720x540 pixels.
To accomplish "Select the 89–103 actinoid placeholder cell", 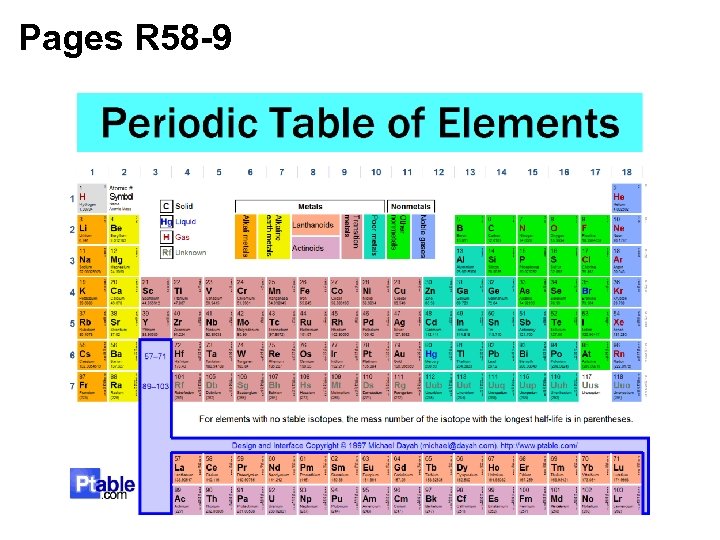I will coord(155,386).
